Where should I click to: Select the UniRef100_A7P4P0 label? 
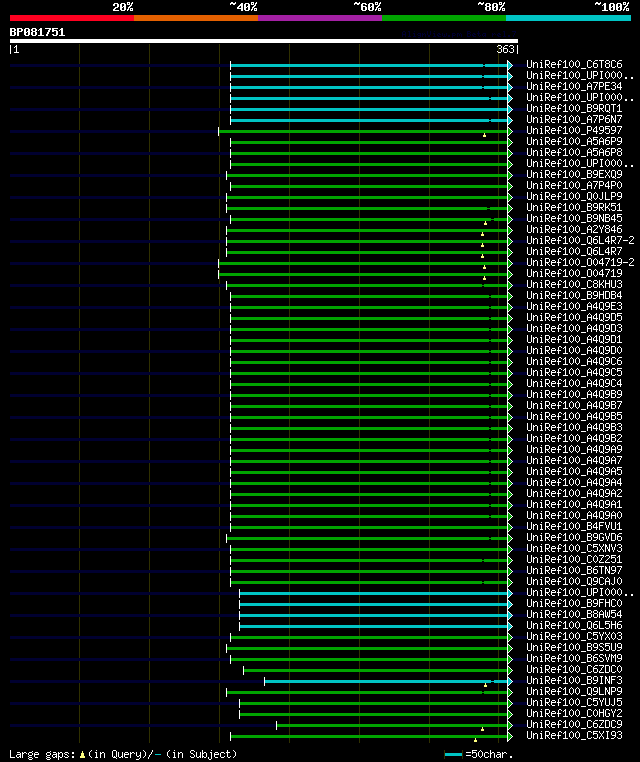[x=574, y=186]
